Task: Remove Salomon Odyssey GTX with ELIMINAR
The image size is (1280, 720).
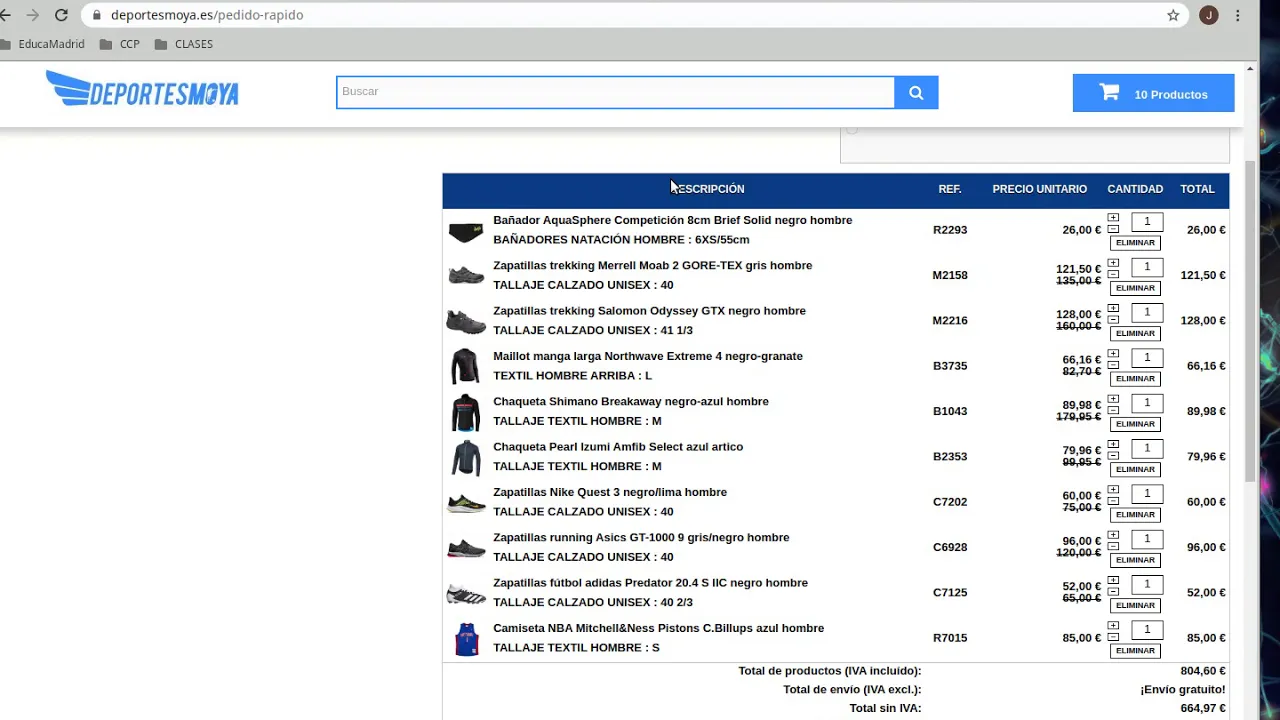Action: pyautogui.click(x=1135, y=333)
